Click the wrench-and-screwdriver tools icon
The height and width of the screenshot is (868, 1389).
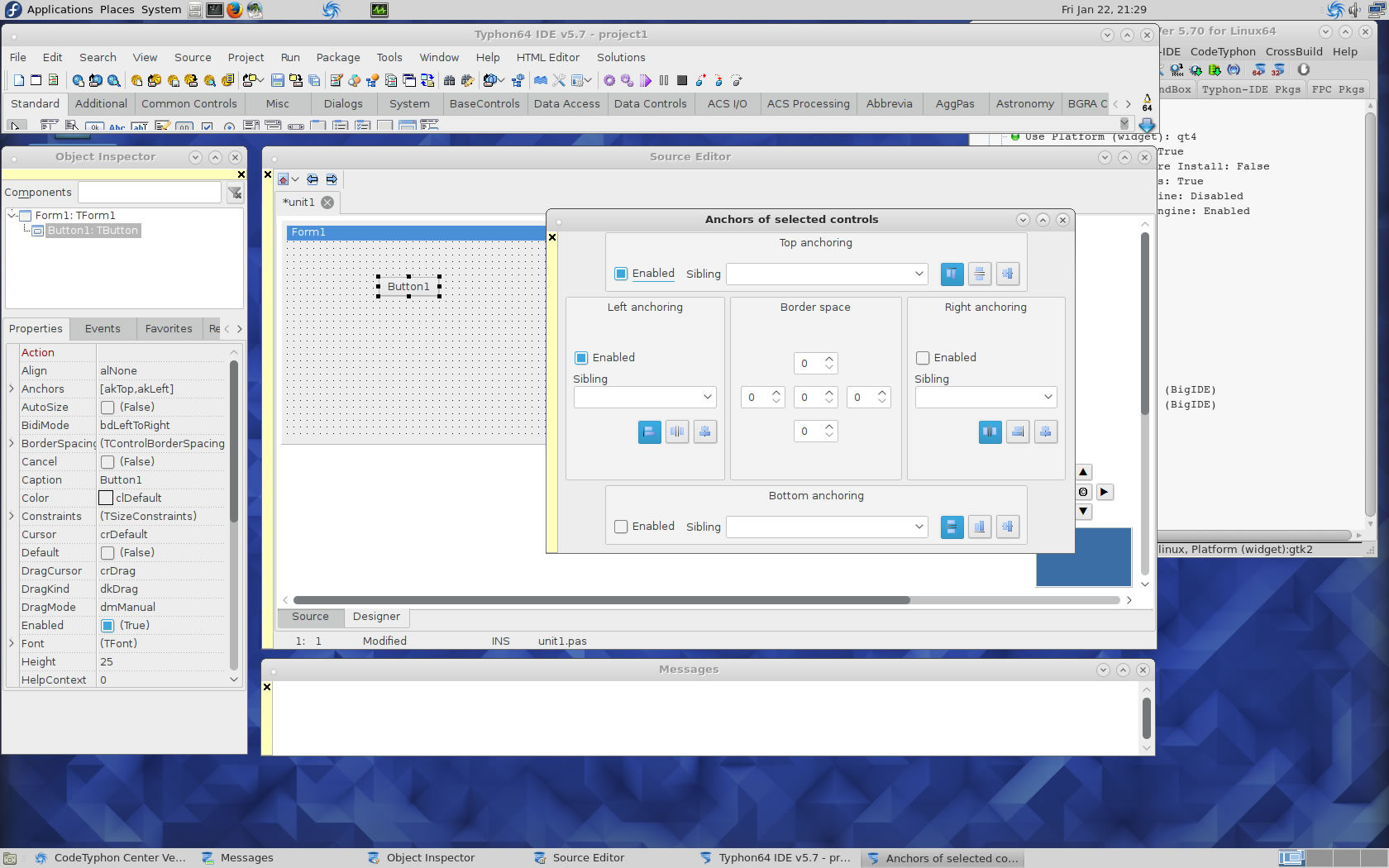coord(559,80)
